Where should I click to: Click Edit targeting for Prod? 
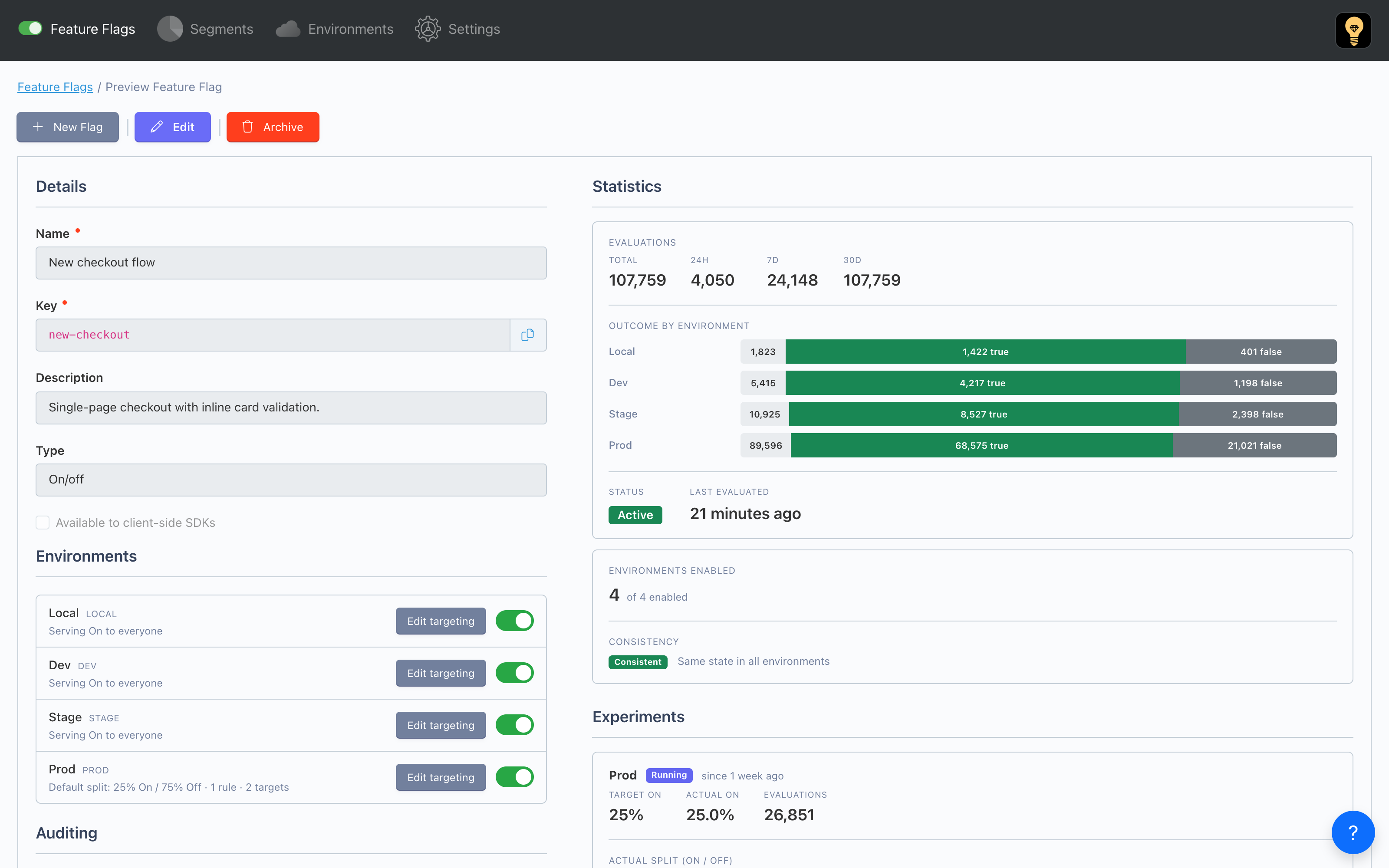click(441, 777)
